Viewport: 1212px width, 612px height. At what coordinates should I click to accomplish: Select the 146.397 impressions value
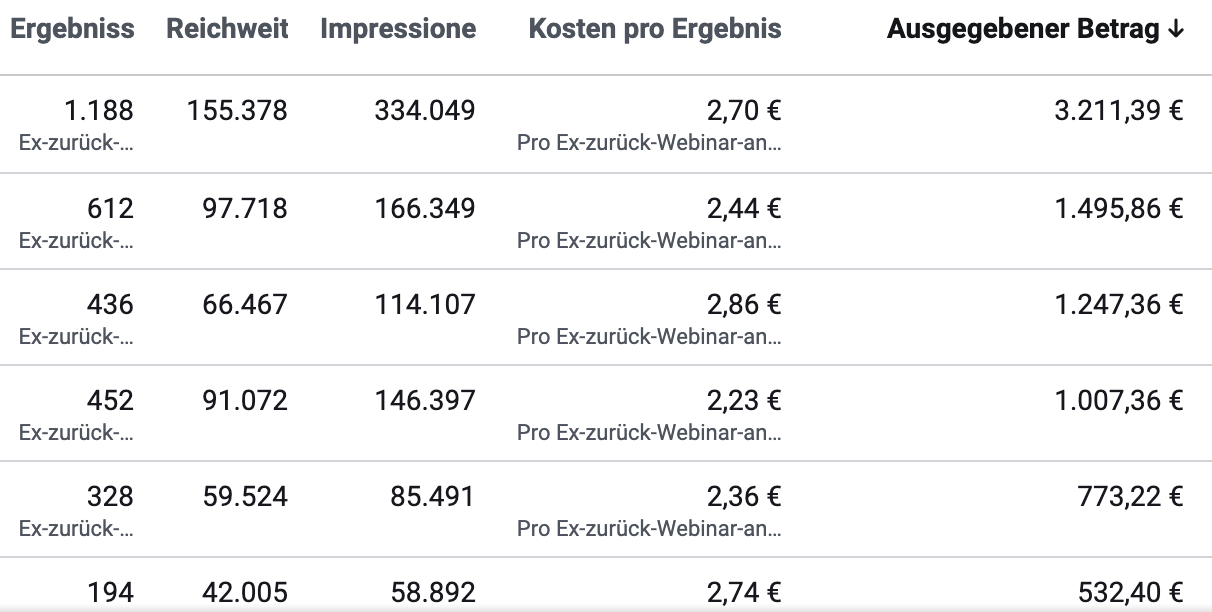click(425, 401)
